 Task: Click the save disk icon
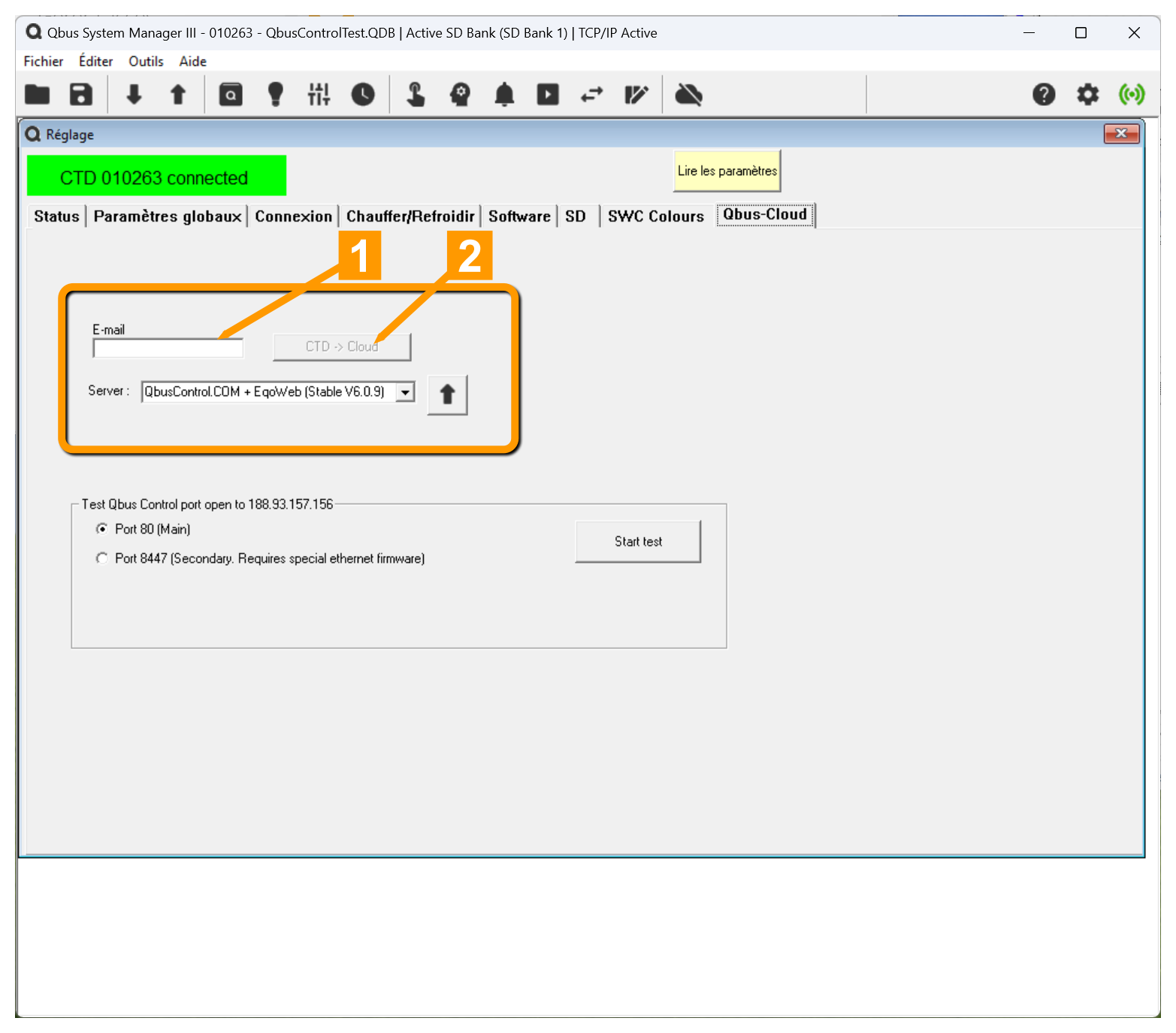(81, 95)
